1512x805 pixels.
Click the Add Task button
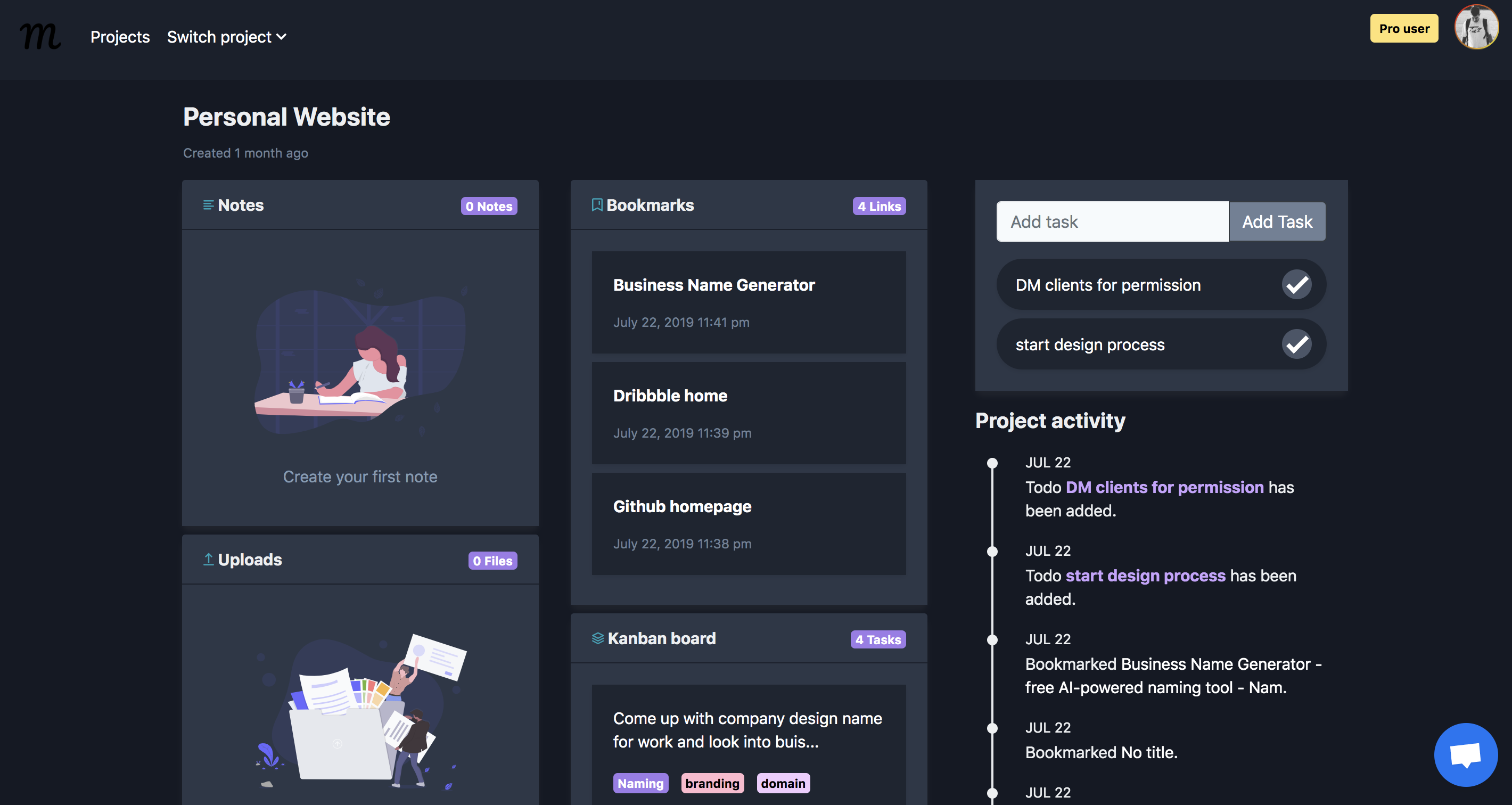[1277, 221]
